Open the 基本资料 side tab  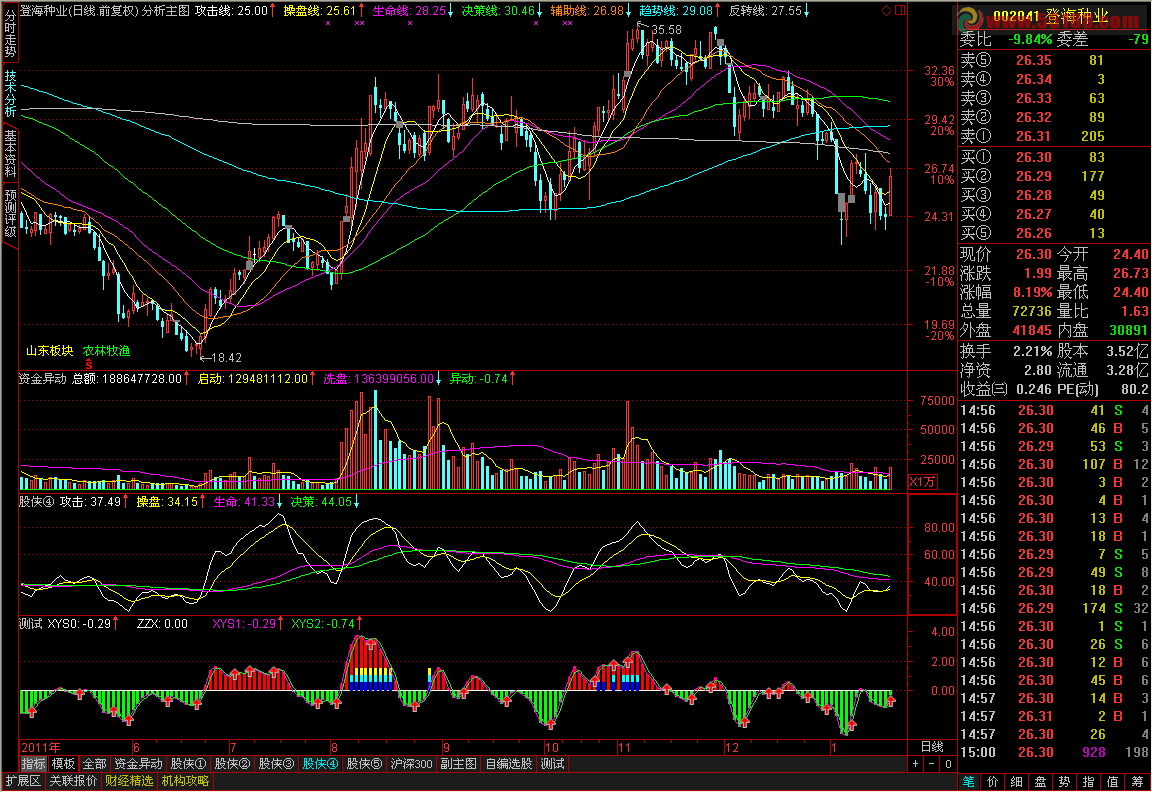click(10, 152)
